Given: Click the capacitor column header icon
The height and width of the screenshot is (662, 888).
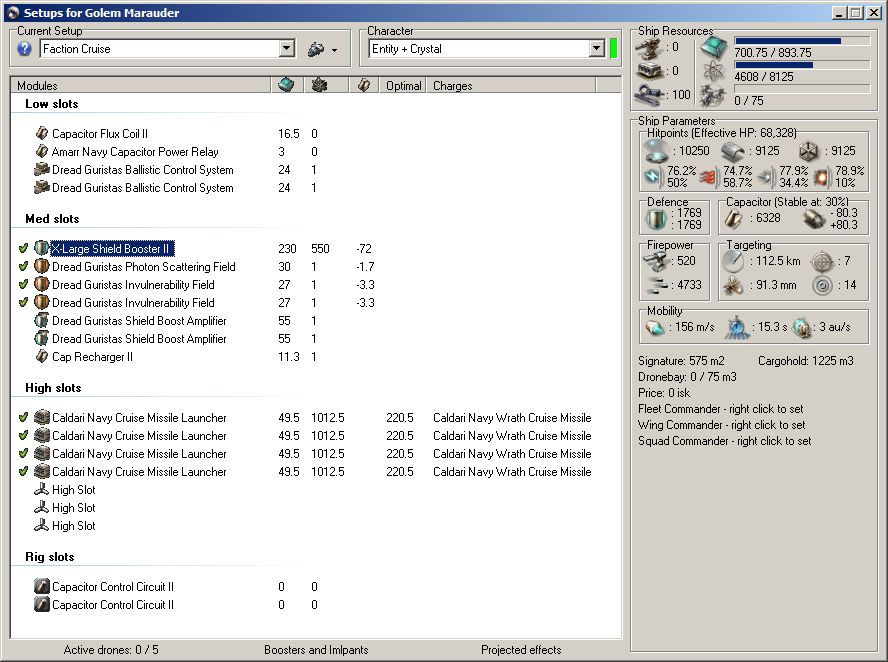Looking at the screenshot, I should 364,86.
